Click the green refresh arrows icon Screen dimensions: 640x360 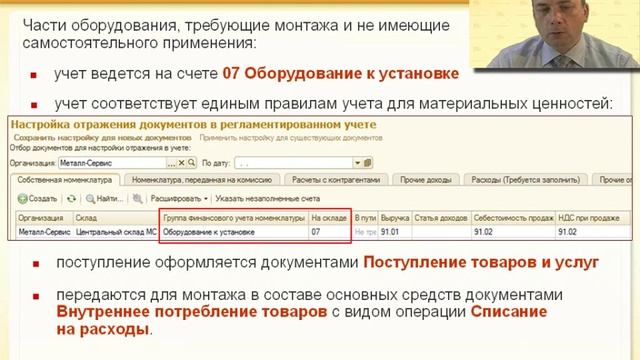pyautogui.click(x=71, y=199)
